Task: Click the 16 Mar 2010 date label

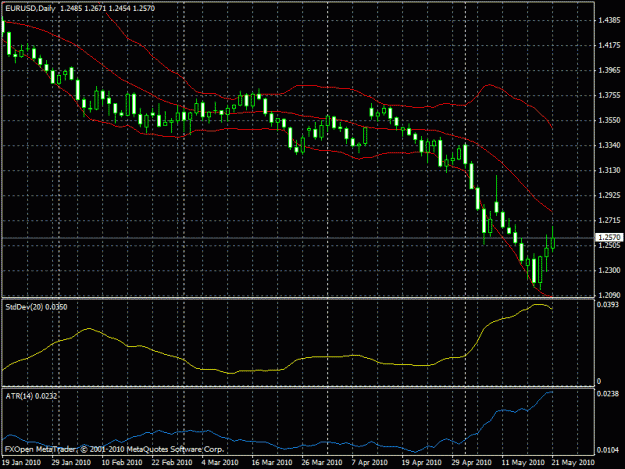Action: (x=272, y=463)
